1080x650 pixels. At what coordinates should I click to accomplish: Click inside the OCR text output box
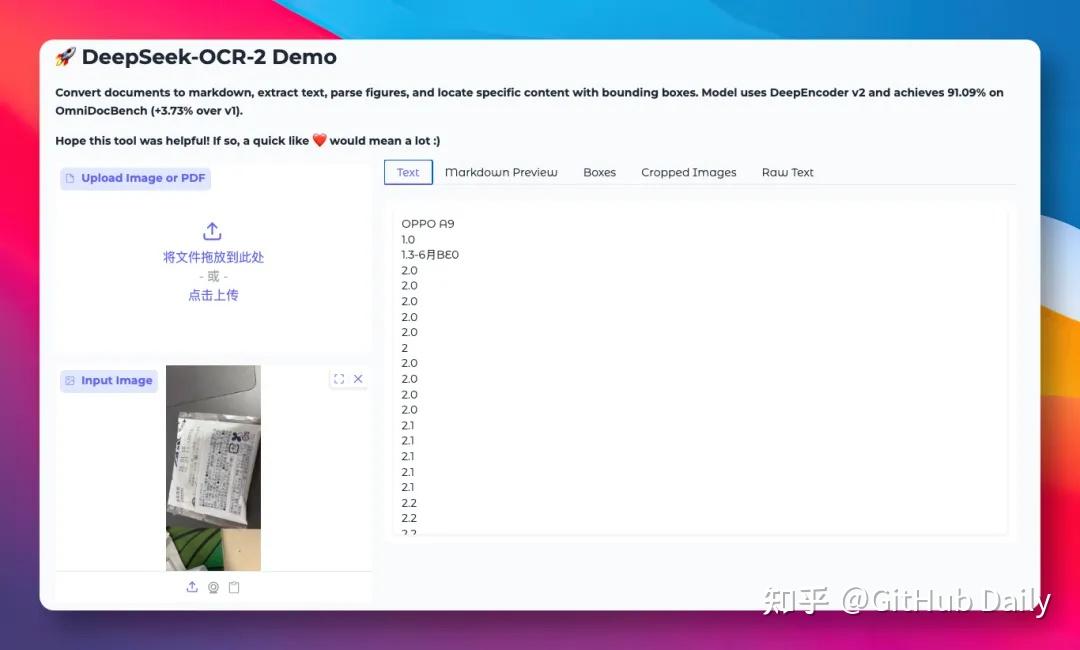[700, 370]
